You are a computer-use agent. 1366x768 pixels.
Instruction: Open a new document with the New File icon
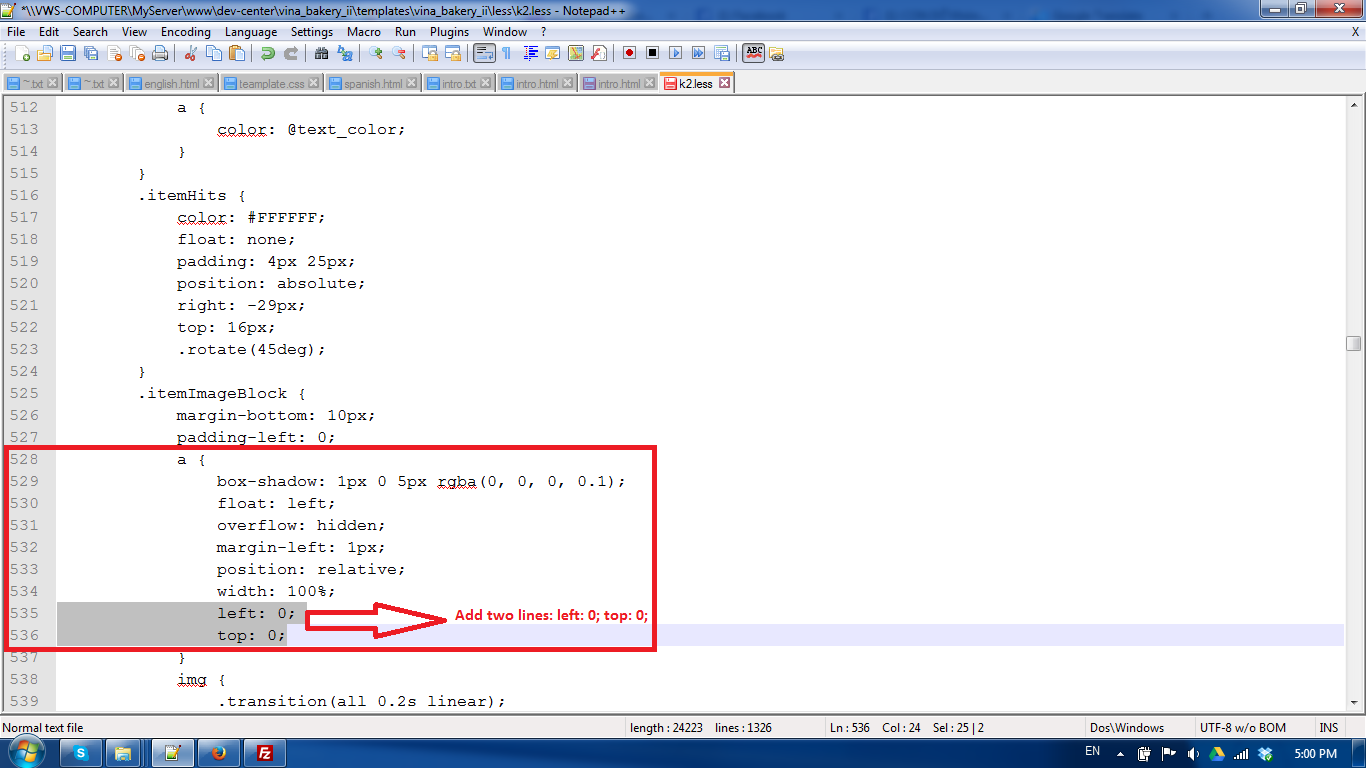coord(23,52)
